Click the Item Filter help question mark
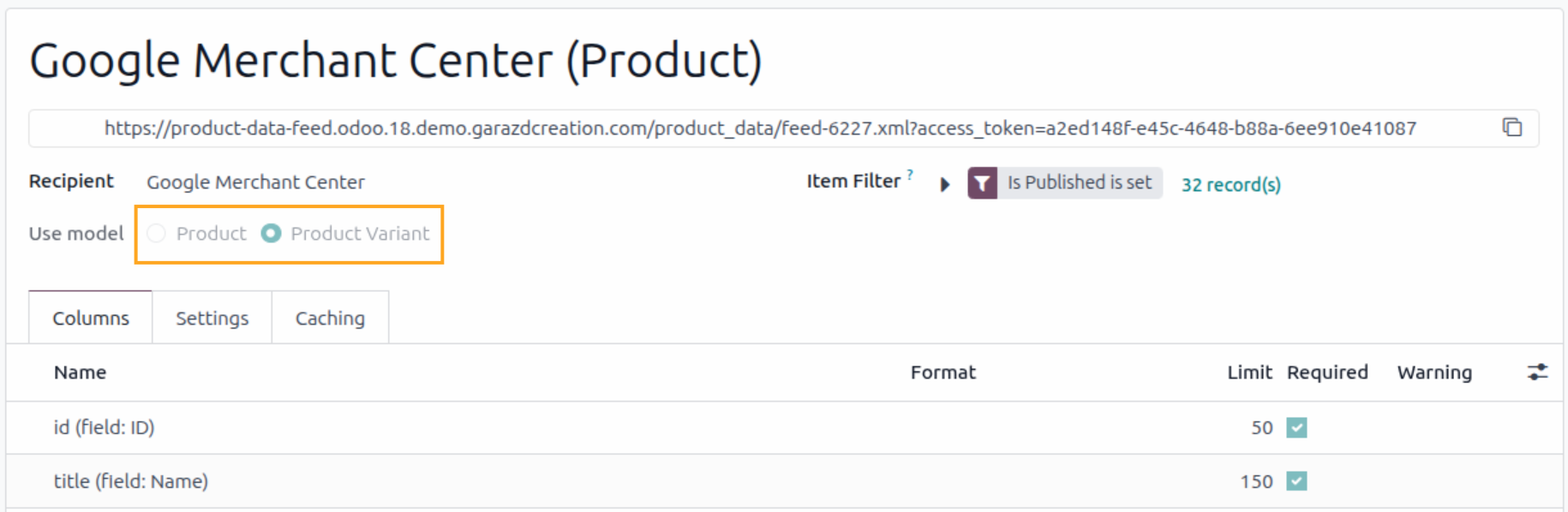Viewport: 1568px width, 512px height. click(910, 174)
